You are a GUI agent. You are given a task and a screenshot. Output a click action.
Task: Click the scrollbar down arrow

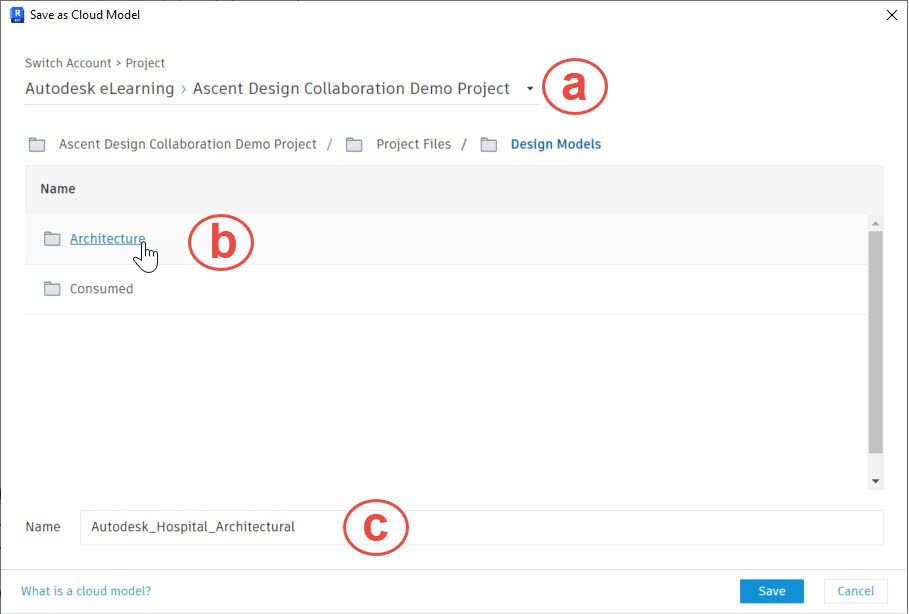(875, 481)
